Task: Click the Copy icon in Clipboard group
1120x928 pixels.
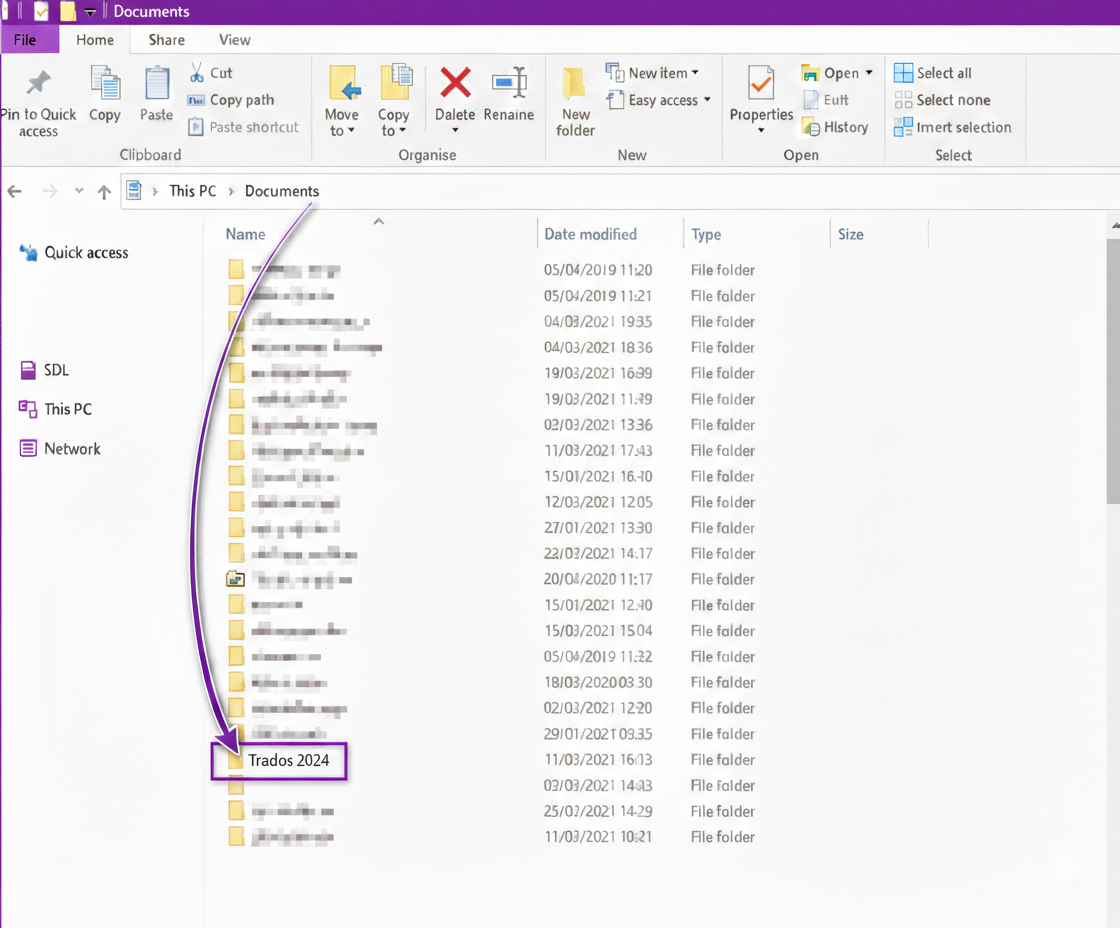Action: (x=105, y=84)
